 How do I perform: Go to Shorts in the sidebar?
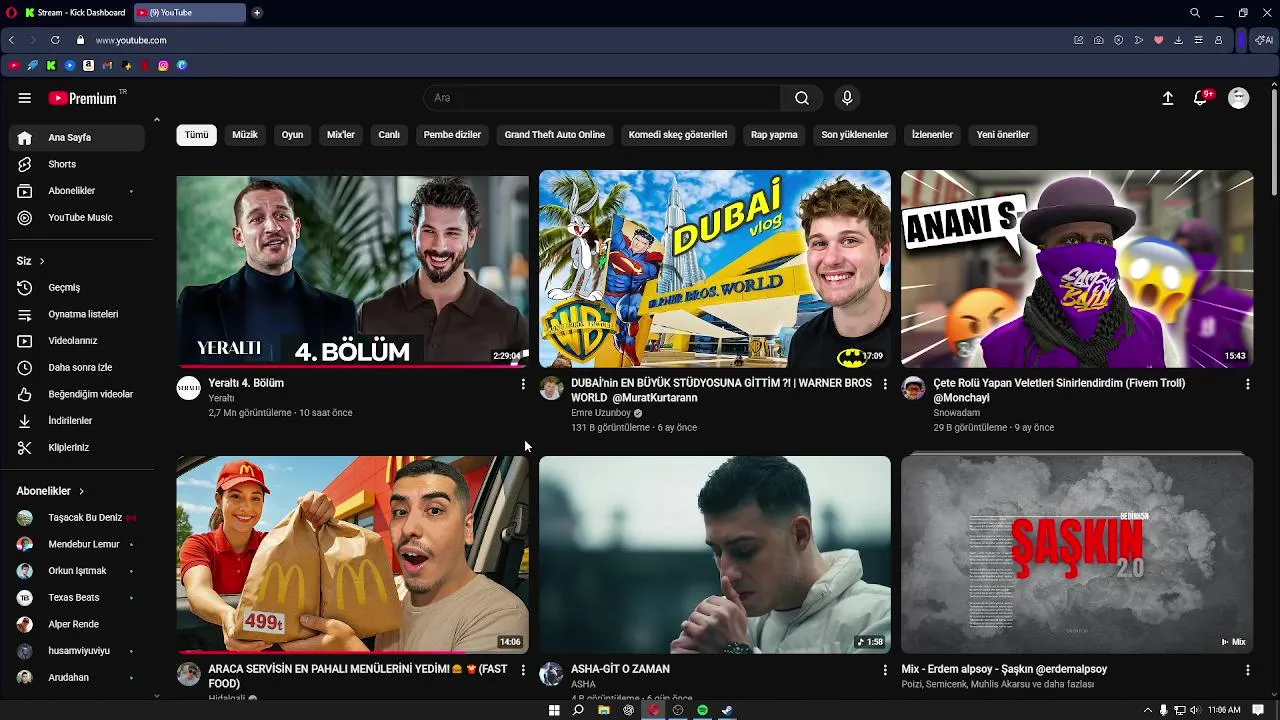coord(76,164)
